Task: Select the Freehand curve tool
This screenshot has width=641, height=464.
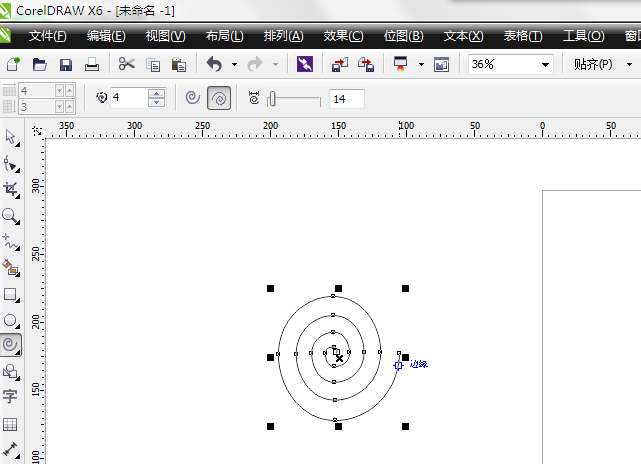Action: click(11, 242)
